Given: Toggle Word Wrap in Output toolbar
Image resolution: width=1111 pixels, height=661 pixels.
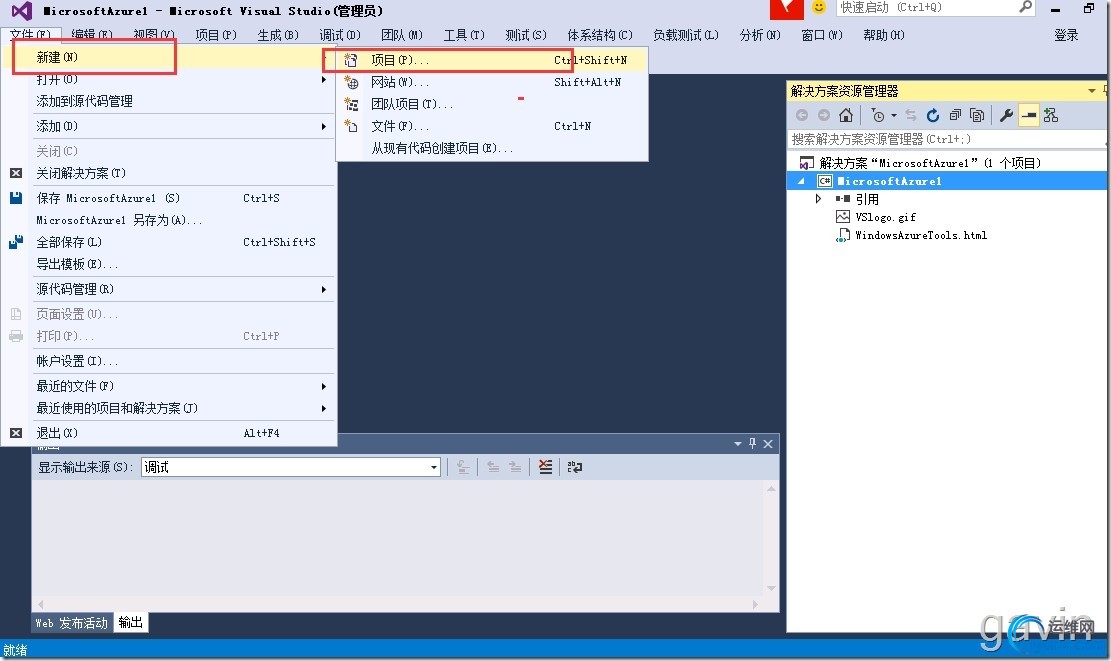Looking at the screenshot, I should (575, 467).
